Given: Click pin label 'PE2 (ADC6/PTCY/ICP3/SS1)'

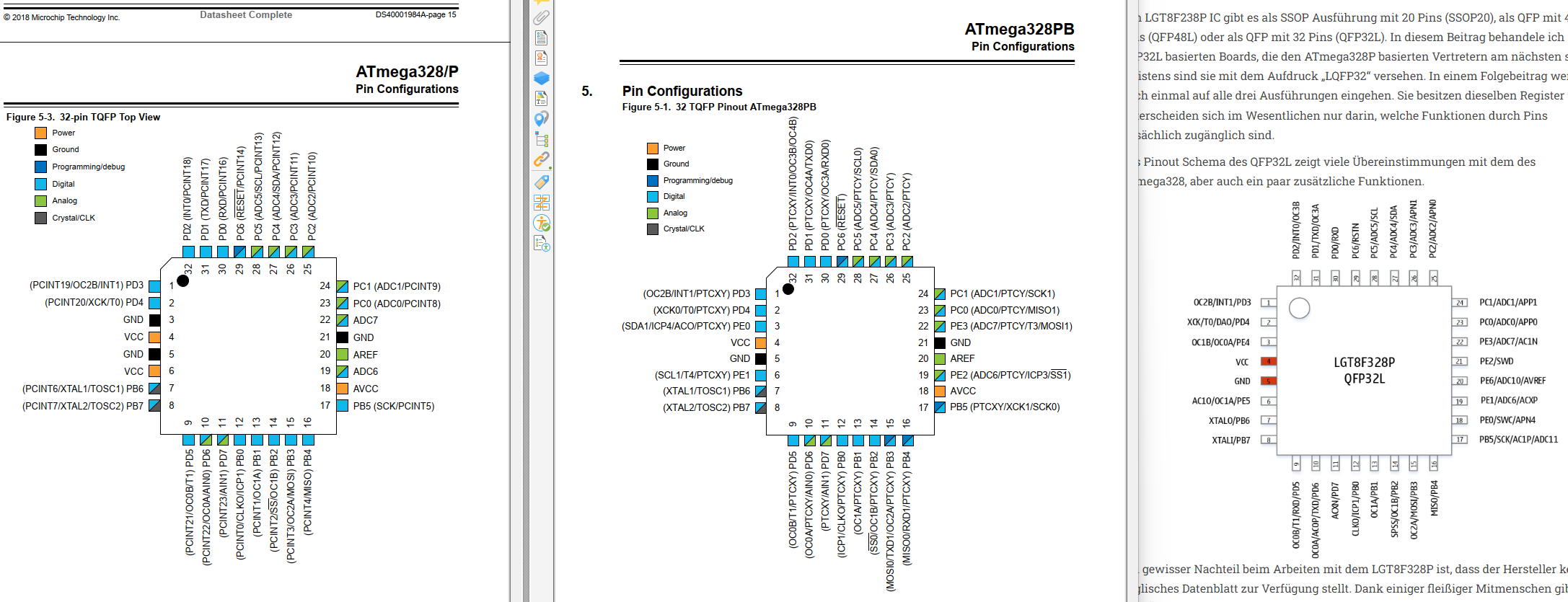Looking at the screenshot, I should tap(1010, 375).
